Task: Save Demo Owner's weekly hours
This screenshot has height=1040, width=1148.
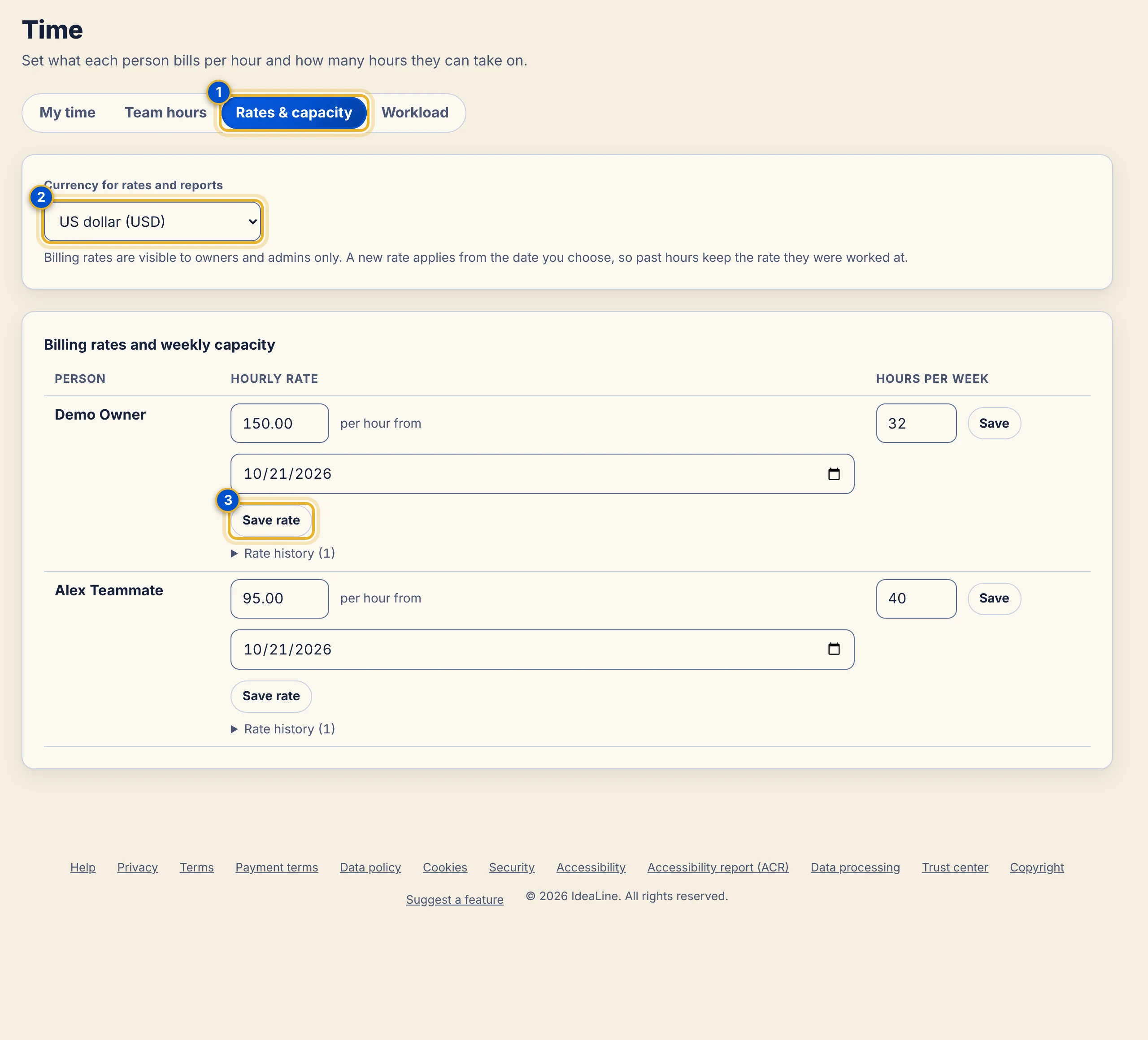Action: 994,423
